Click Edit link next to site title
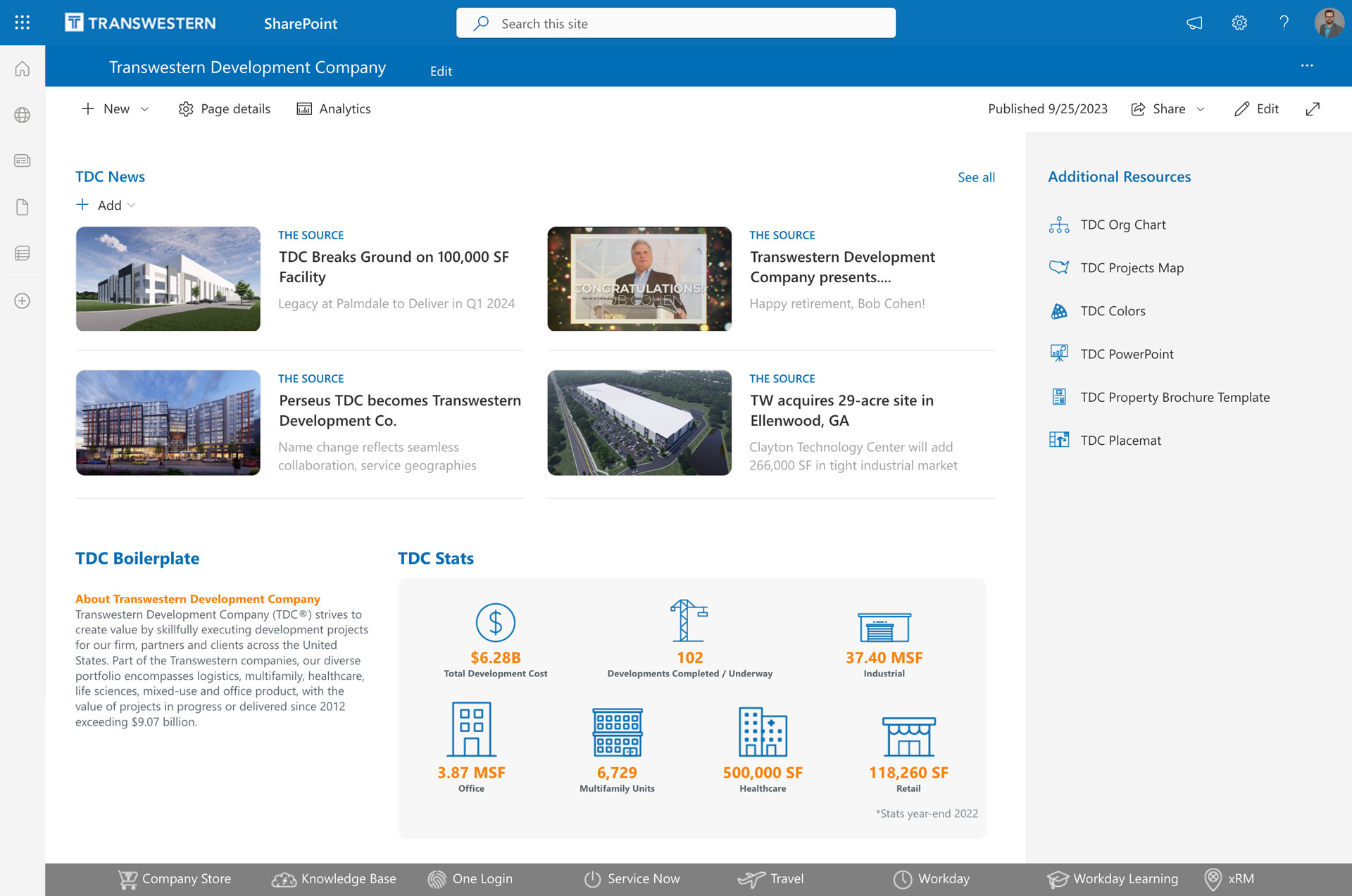Viewport: 1352px width, 896px height. click(441, 71)
